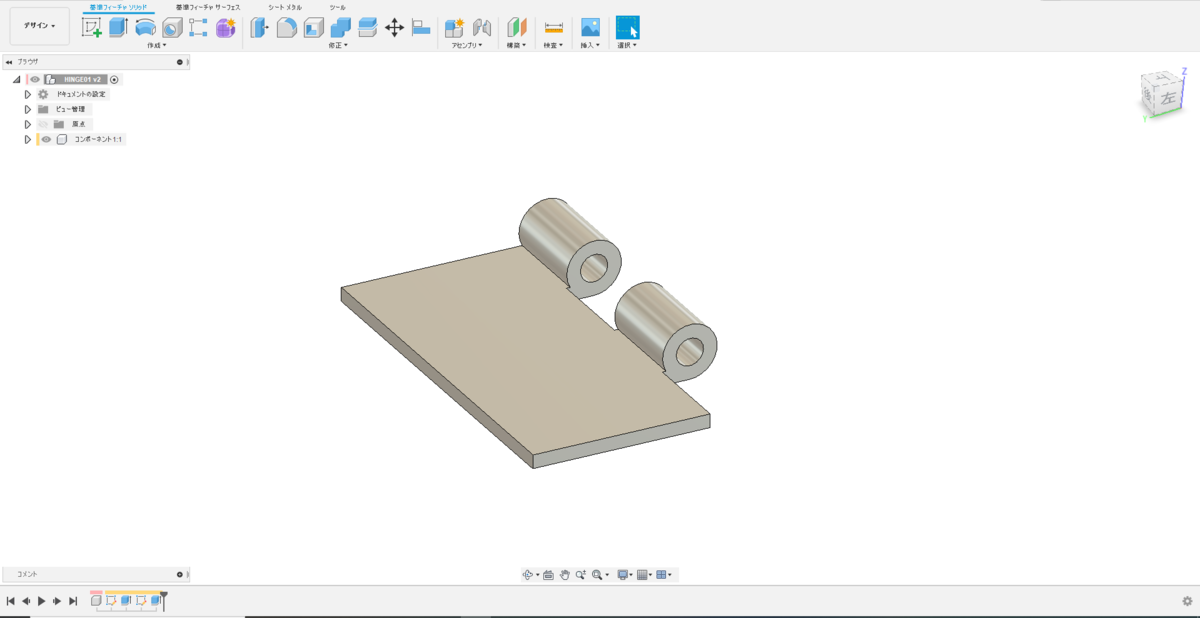1200x618 pixels.
Task: Open viewports layout dropdown
Action: coord(664,575)
